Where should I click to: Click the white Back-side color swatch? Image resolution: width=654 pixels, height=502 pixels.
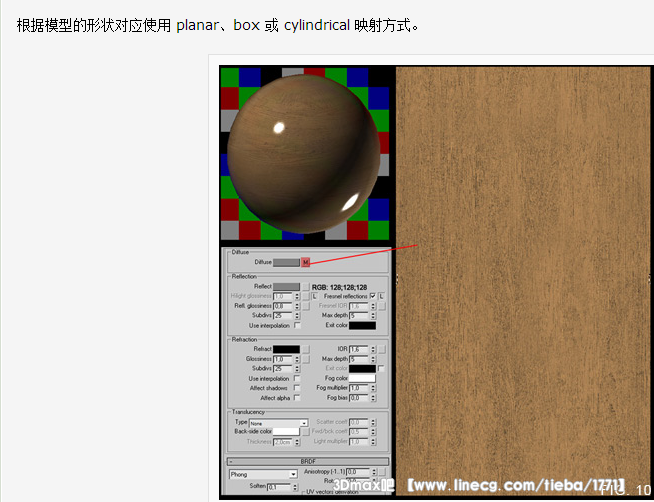tap(286, 432)
